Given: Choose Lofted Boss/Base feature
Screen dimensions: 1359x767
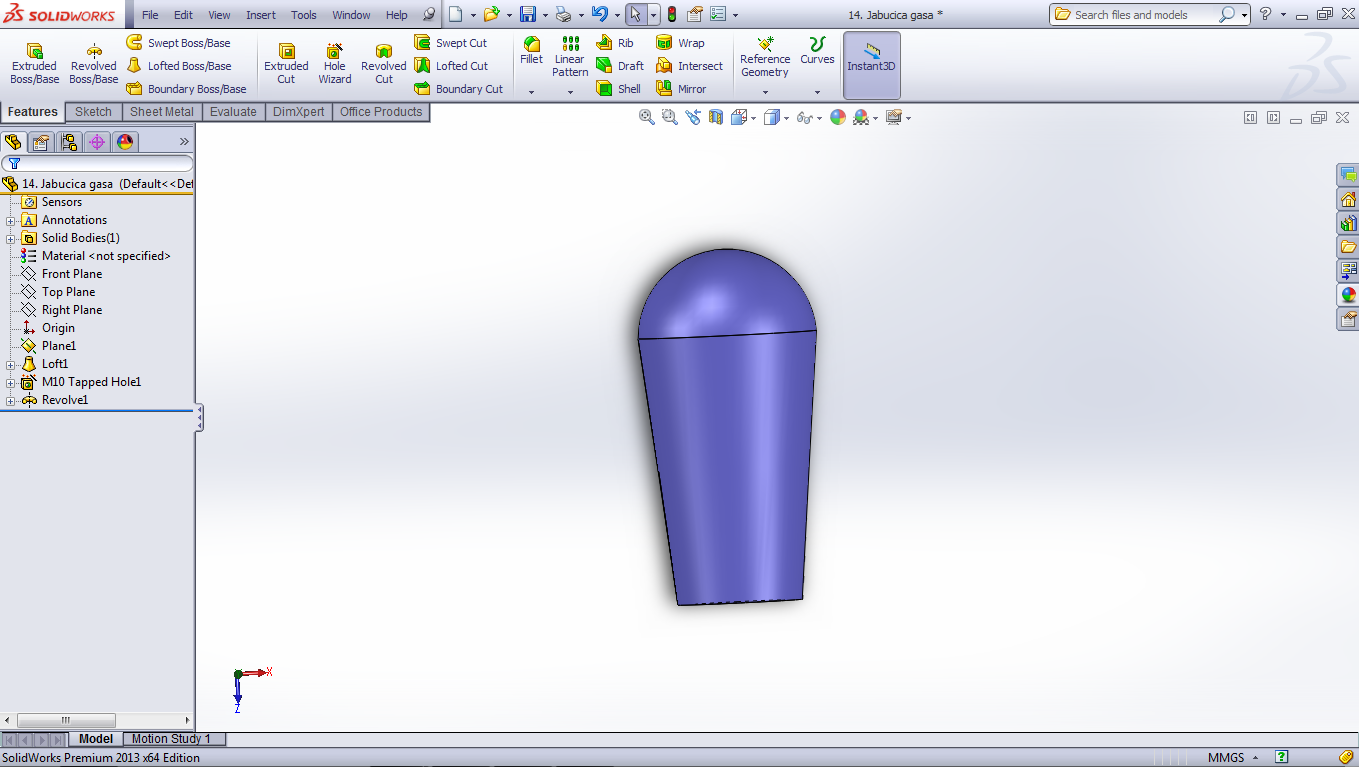Looking at the screenshot, I should pyautogui.click(x=178, y=66).
